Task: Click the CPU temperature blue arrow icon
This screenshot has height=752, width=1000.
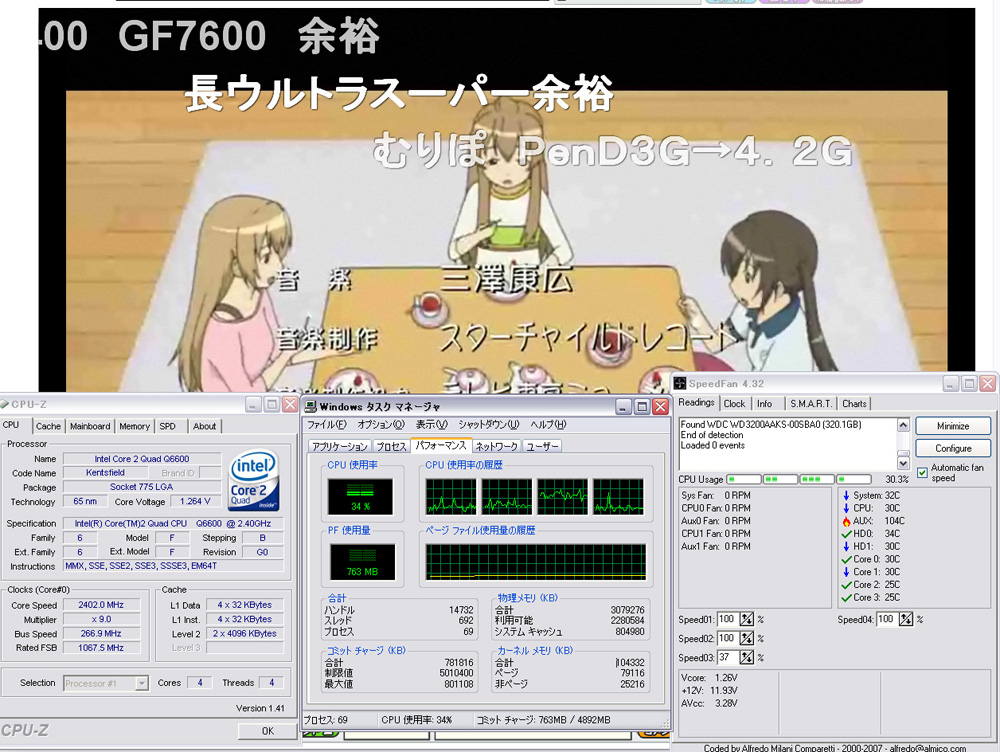Action: point(846,508)
